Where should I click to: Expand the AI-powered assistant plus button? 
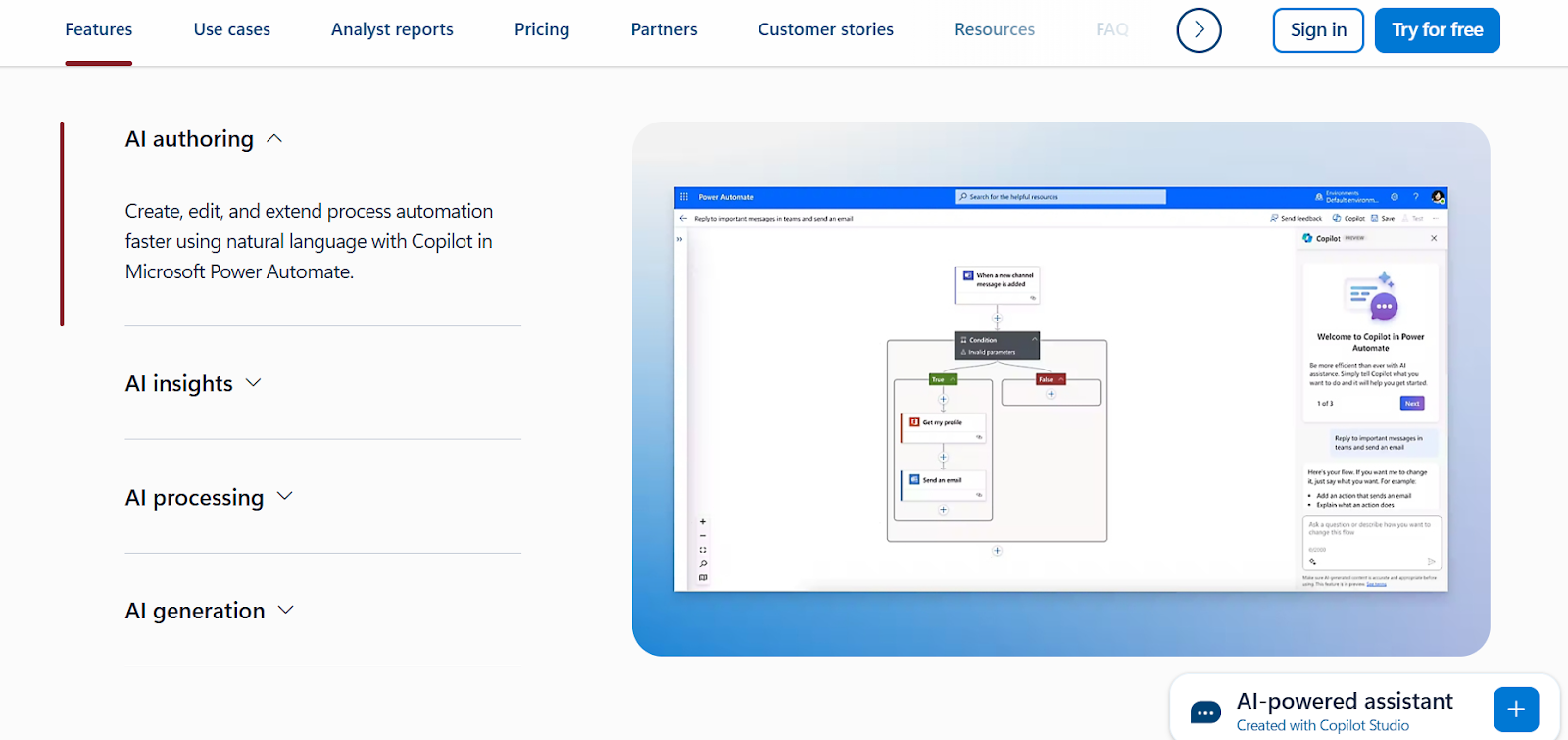tap(1516, 710)
